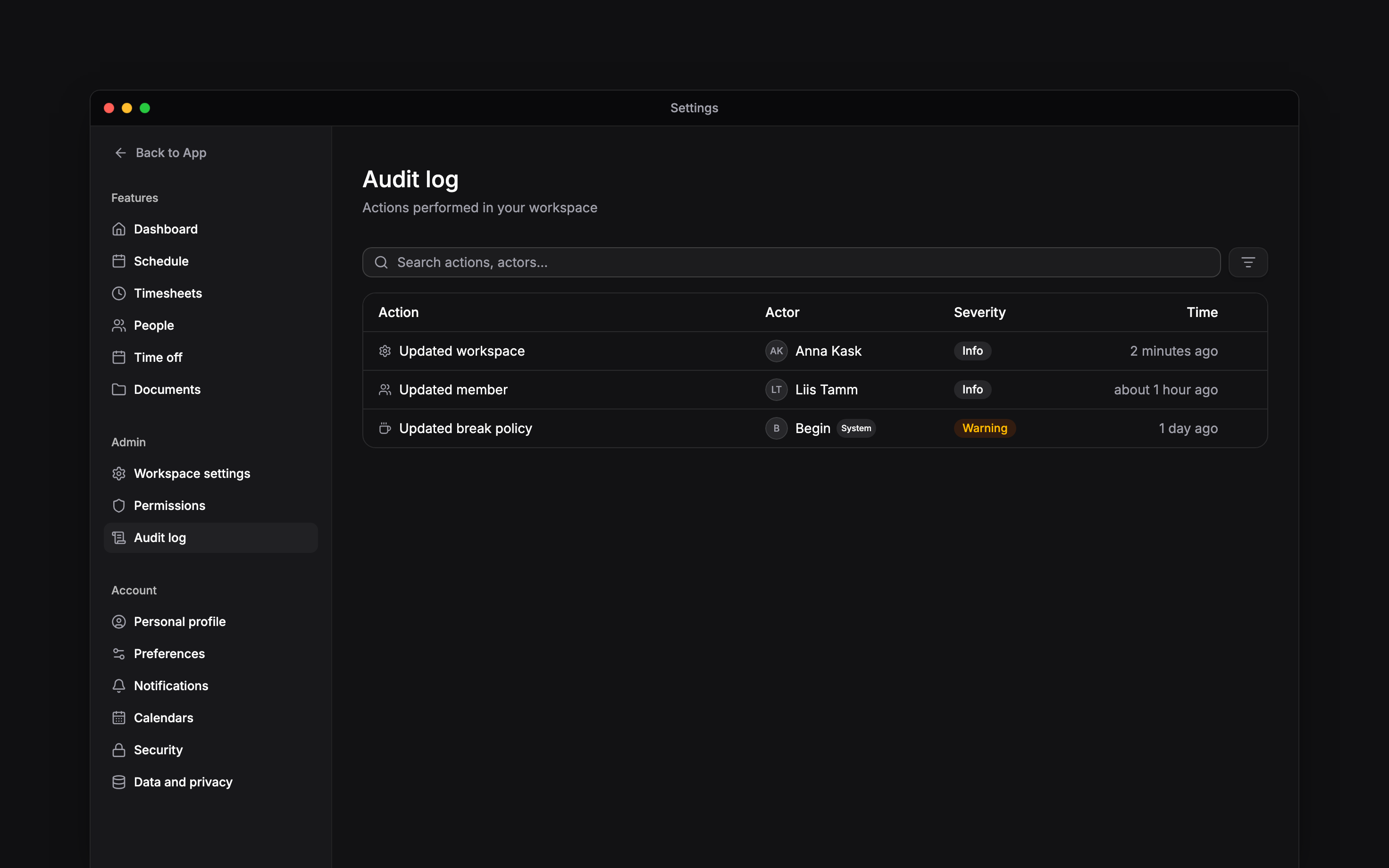
Task: Click the B avatar for Begin
Action: 776,428
